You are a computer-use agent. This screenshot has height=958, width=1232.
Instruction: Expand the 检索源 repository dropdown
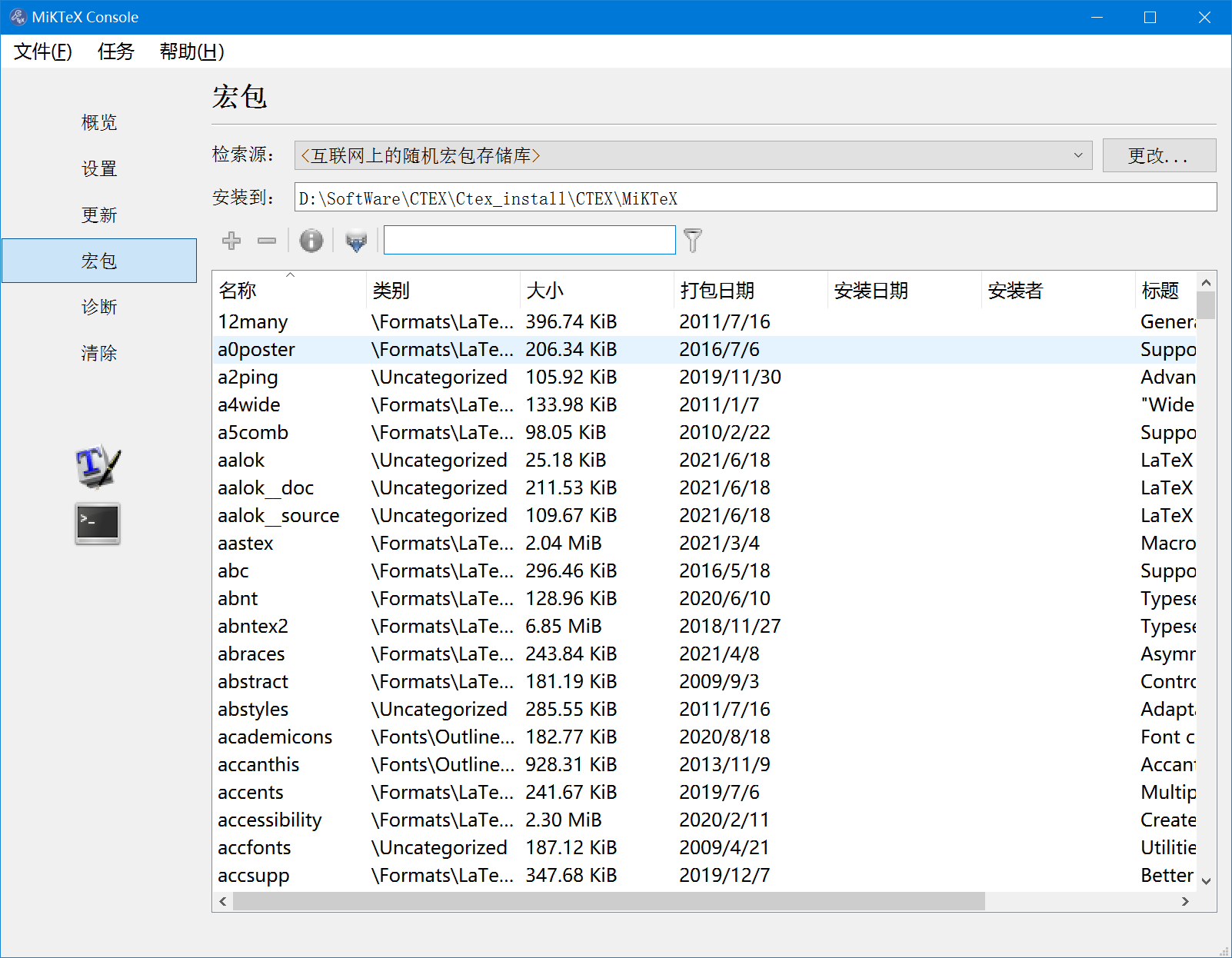693,155
